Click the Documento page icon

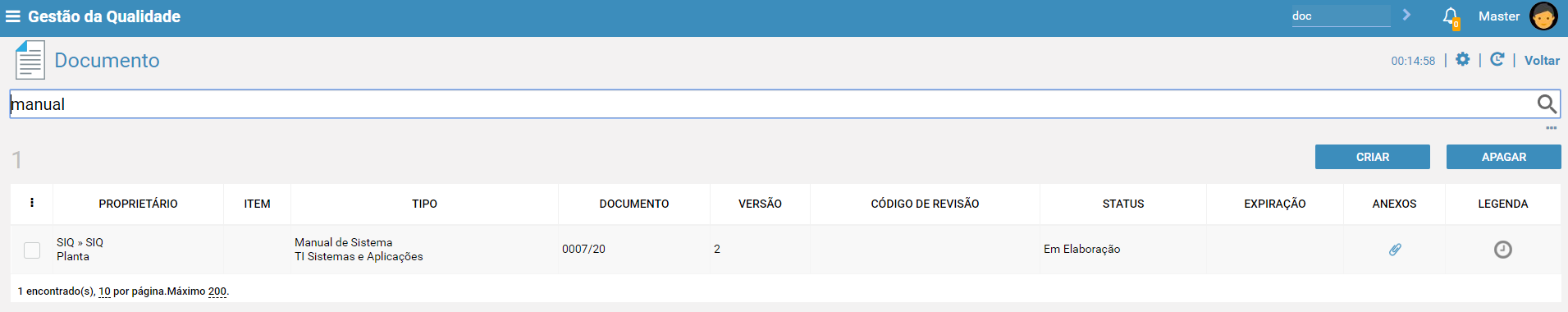pyautogui.click(x=30, y=60)
